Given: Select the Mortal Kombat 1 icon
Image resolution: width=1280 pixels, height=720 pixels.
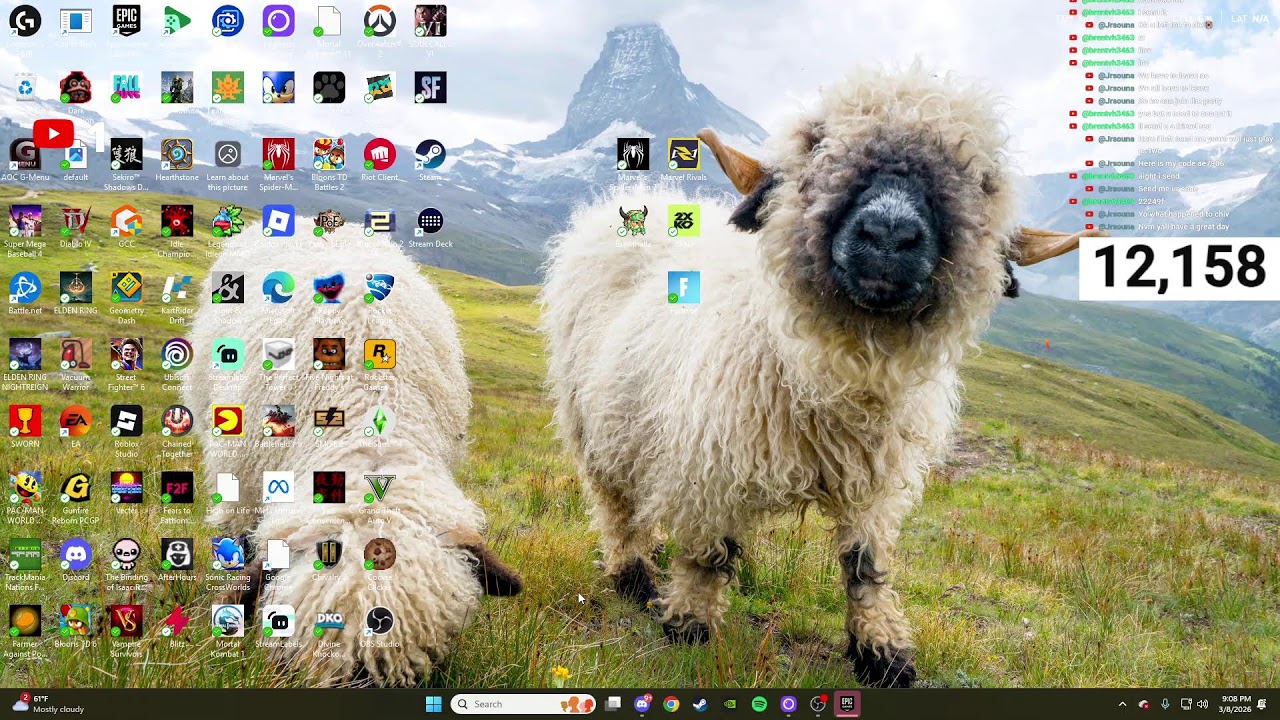Looking at the screenshot, I should (228, 632).
